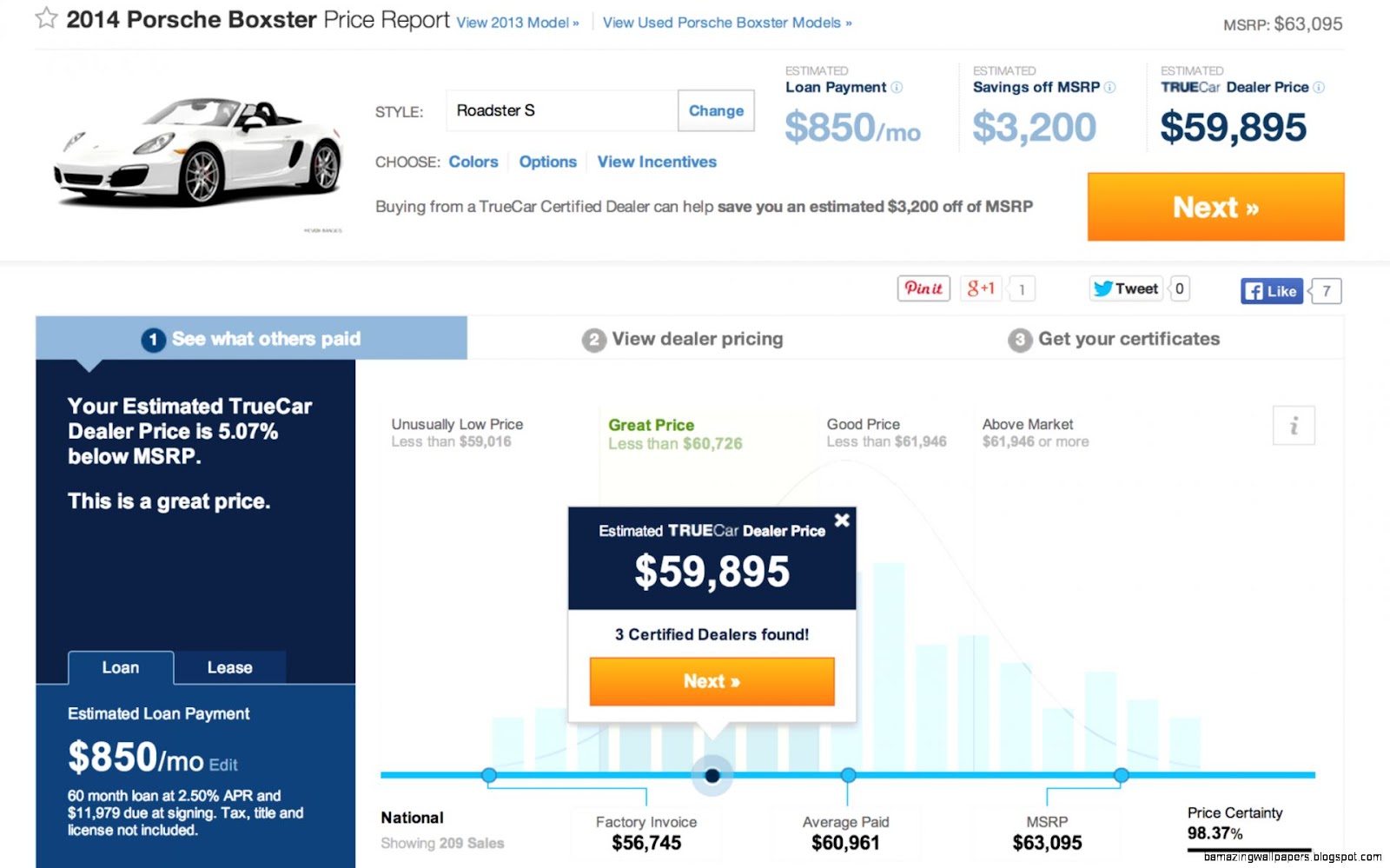Click the star favorite icon next to the title

(x=46, y=17)
